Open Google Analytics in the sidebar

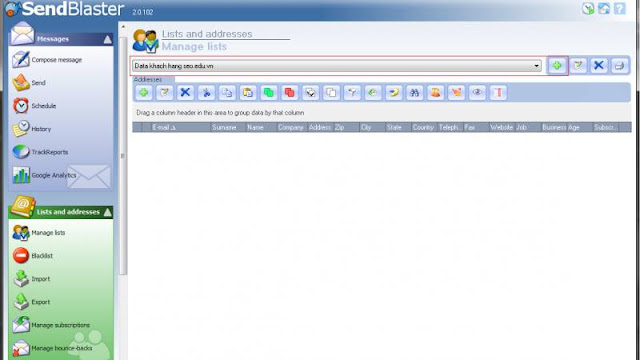(44, 175)
